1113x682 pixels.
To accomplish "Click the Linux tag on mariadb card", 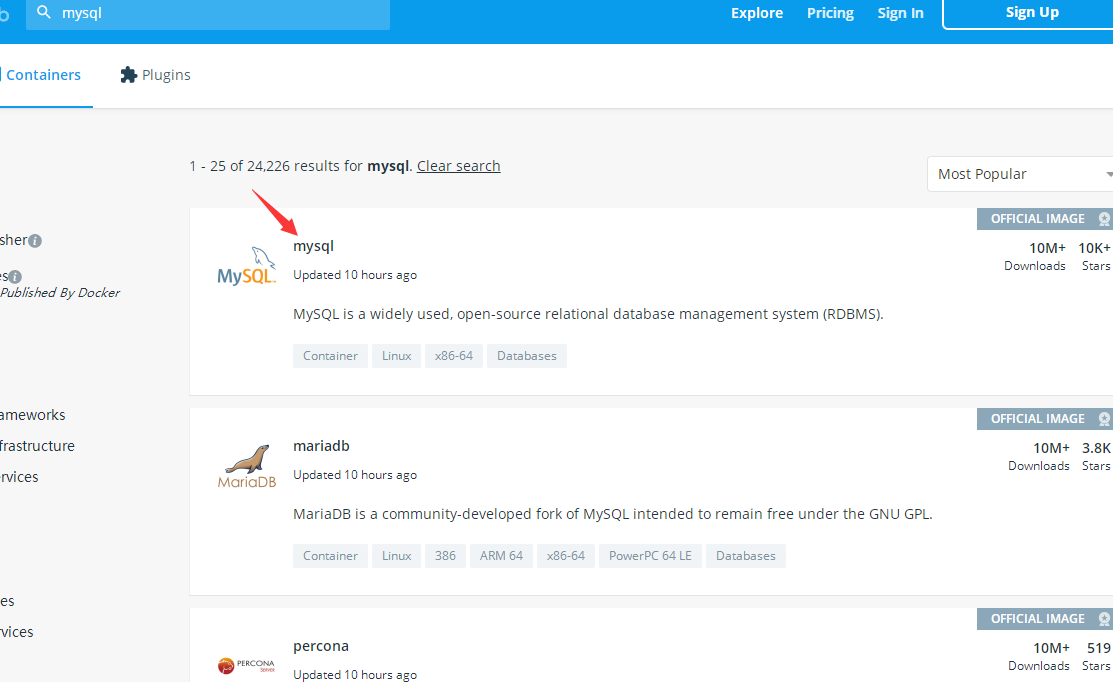I will (x=396, y=556).
